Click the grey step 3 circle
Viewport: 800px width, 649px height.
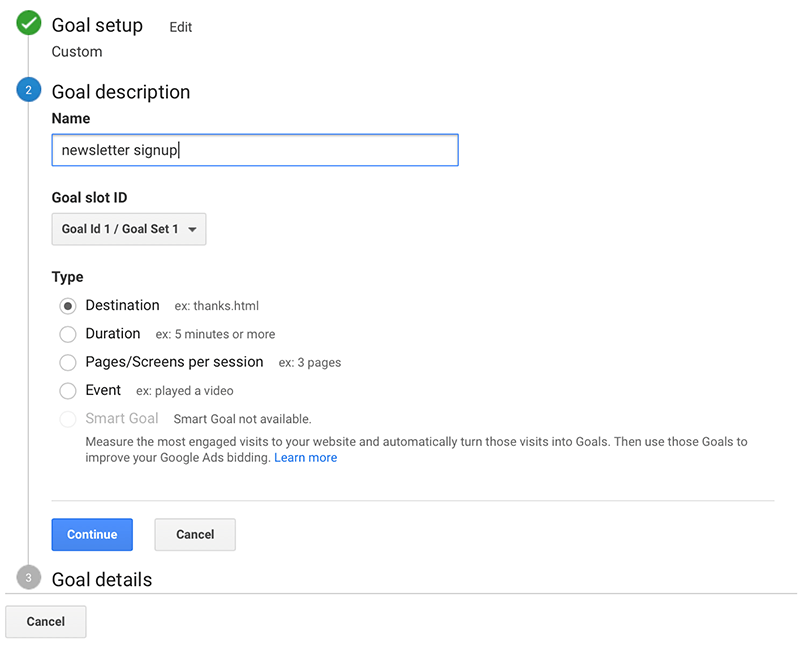coord(28,578)
